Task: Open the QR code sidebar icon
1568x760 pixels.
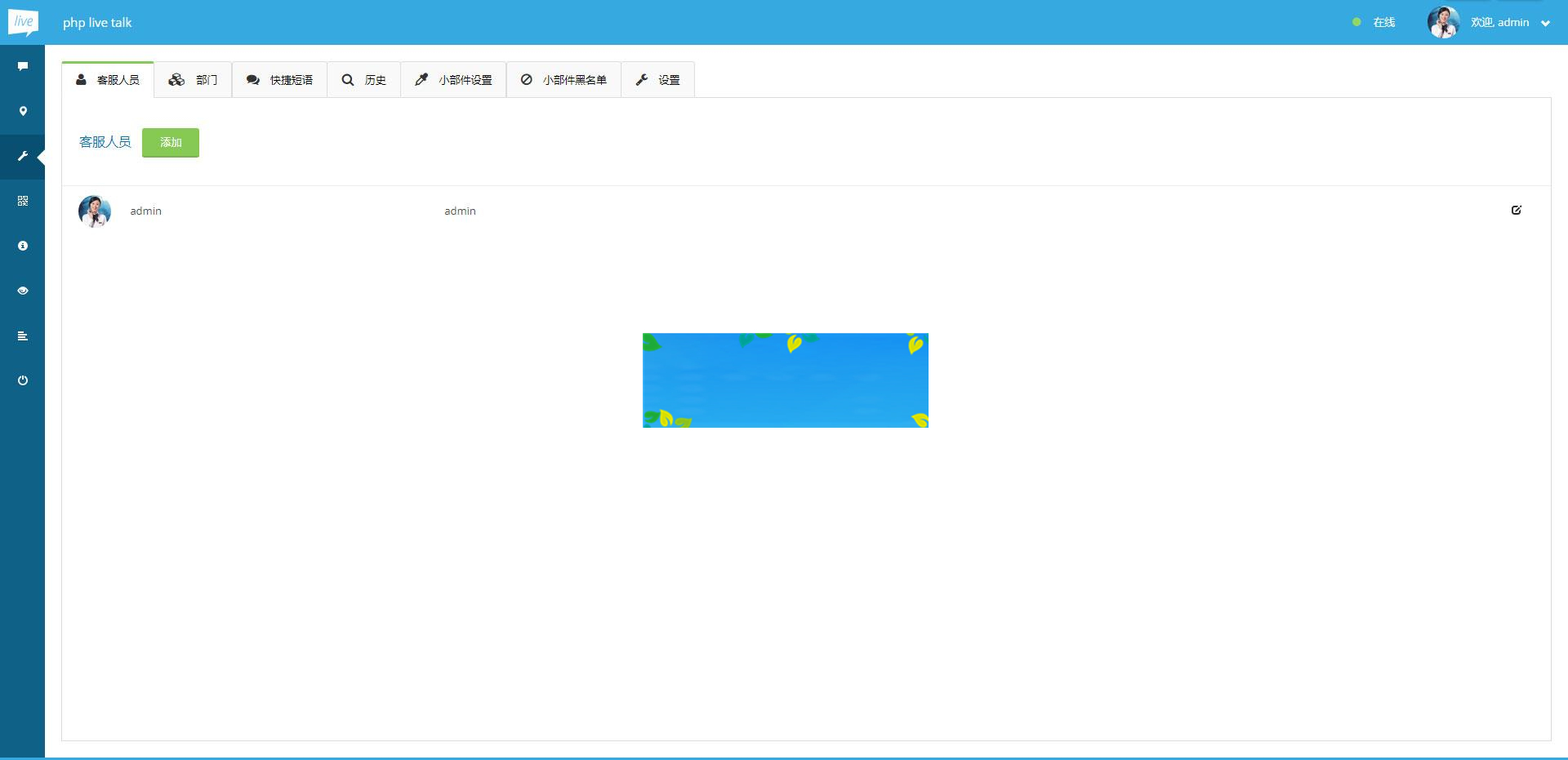Action: pos(23,201)
